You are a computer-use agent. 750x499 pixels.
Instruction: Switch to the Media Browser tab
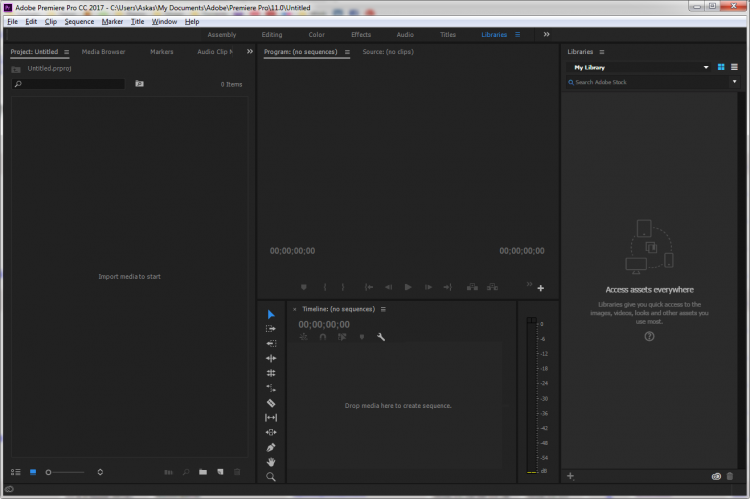103,51
